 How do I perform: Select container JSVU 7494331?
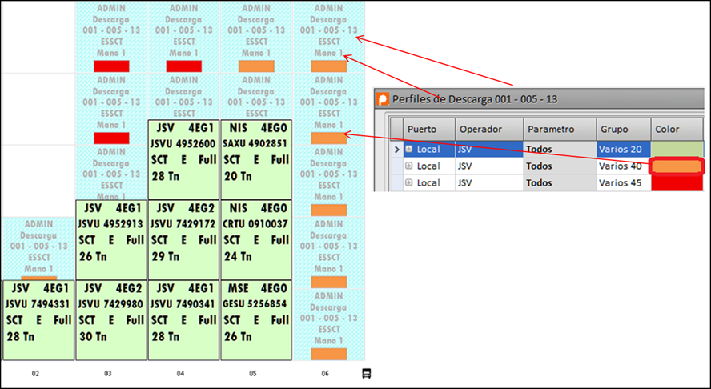point(39,320)
